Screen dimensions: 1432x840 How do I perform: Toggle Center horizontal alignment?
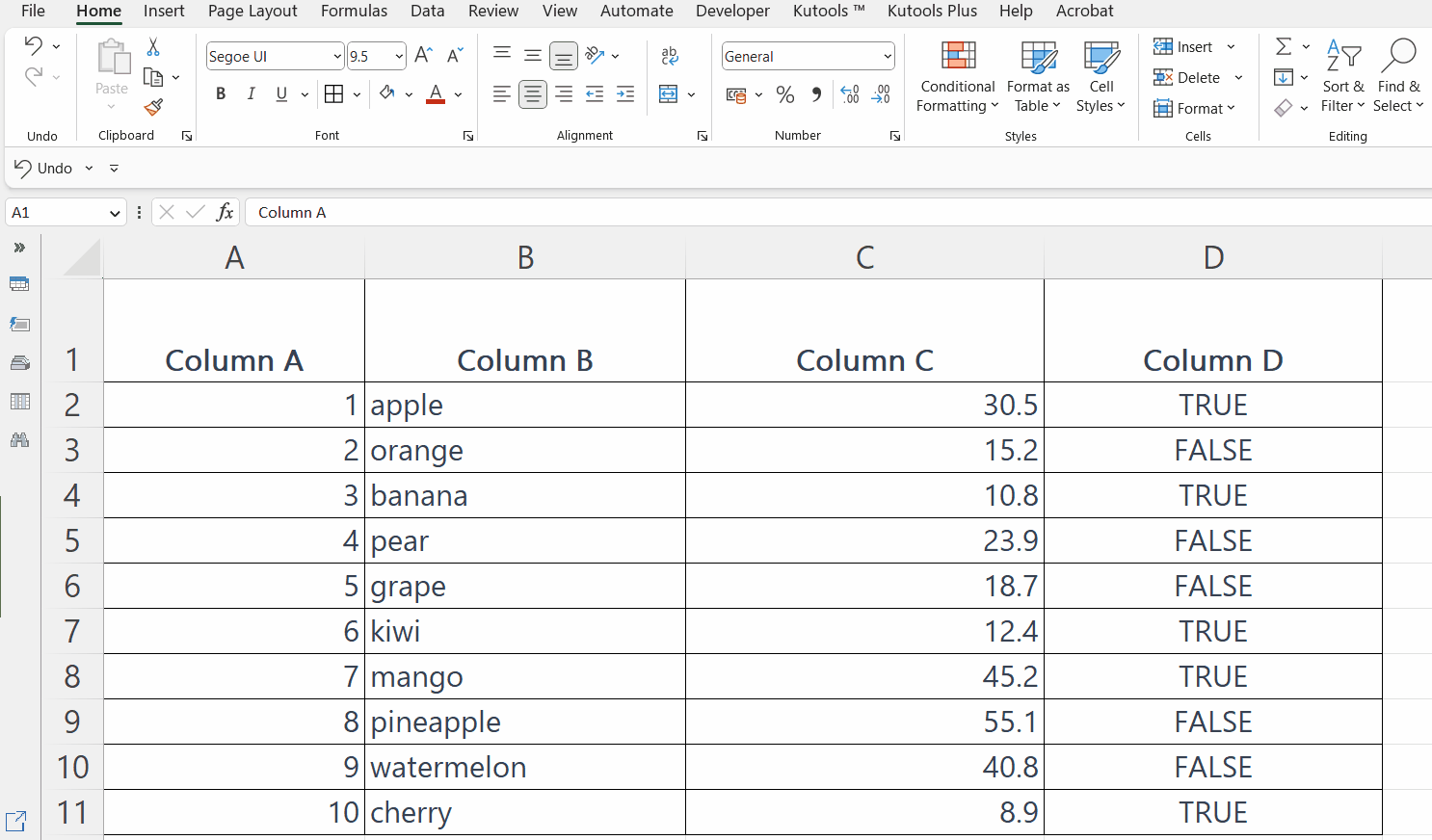coord(533,94)
